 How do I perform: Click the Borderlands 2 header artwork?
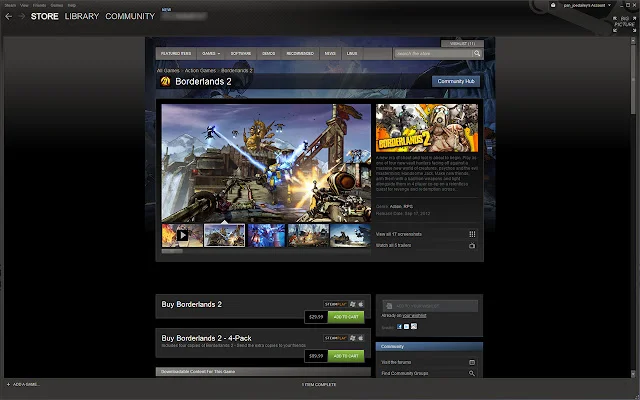pyautogui.click(x=427, y=128)
